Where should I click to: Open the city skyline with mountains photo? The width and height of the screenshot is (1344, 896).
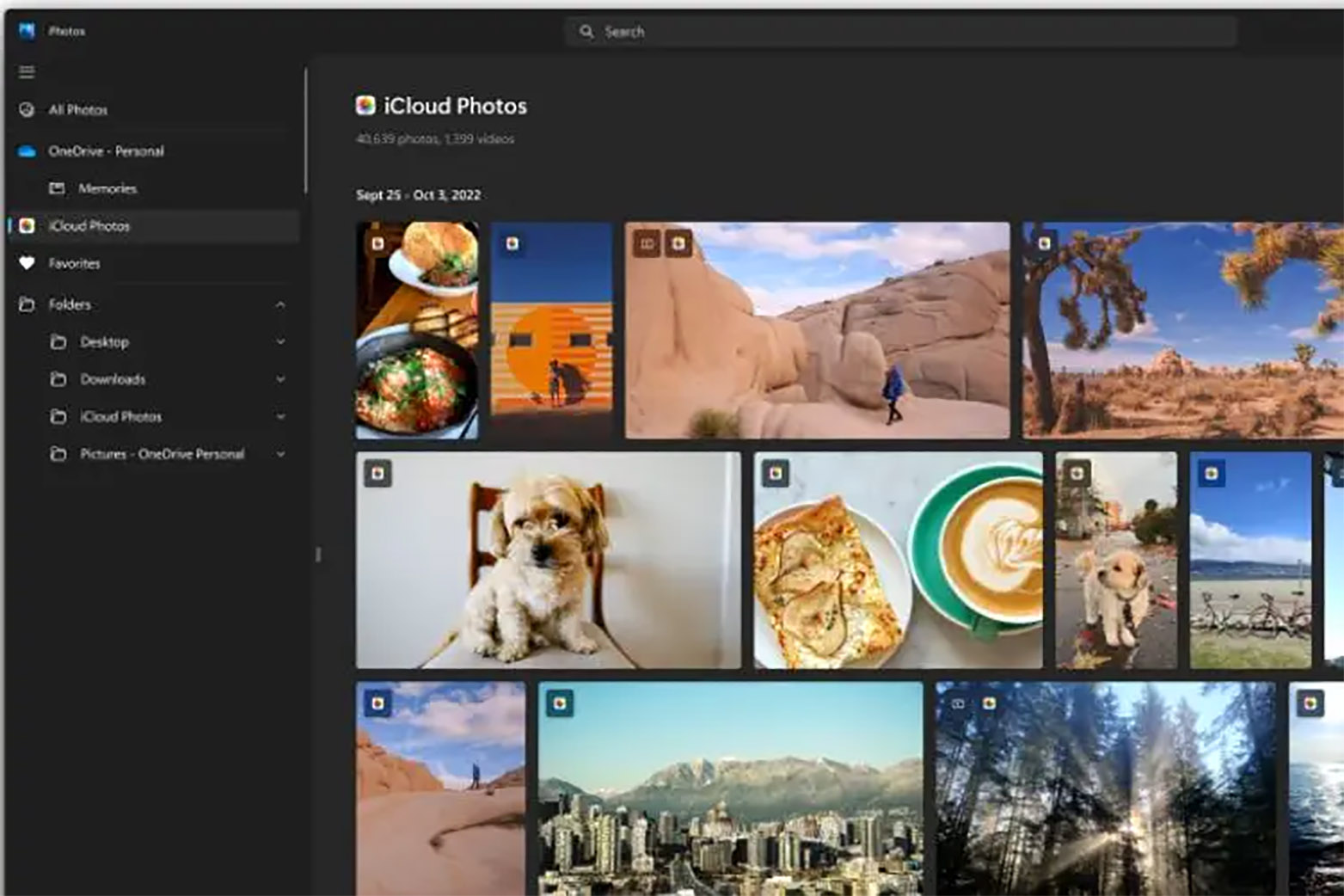[731, 789]
